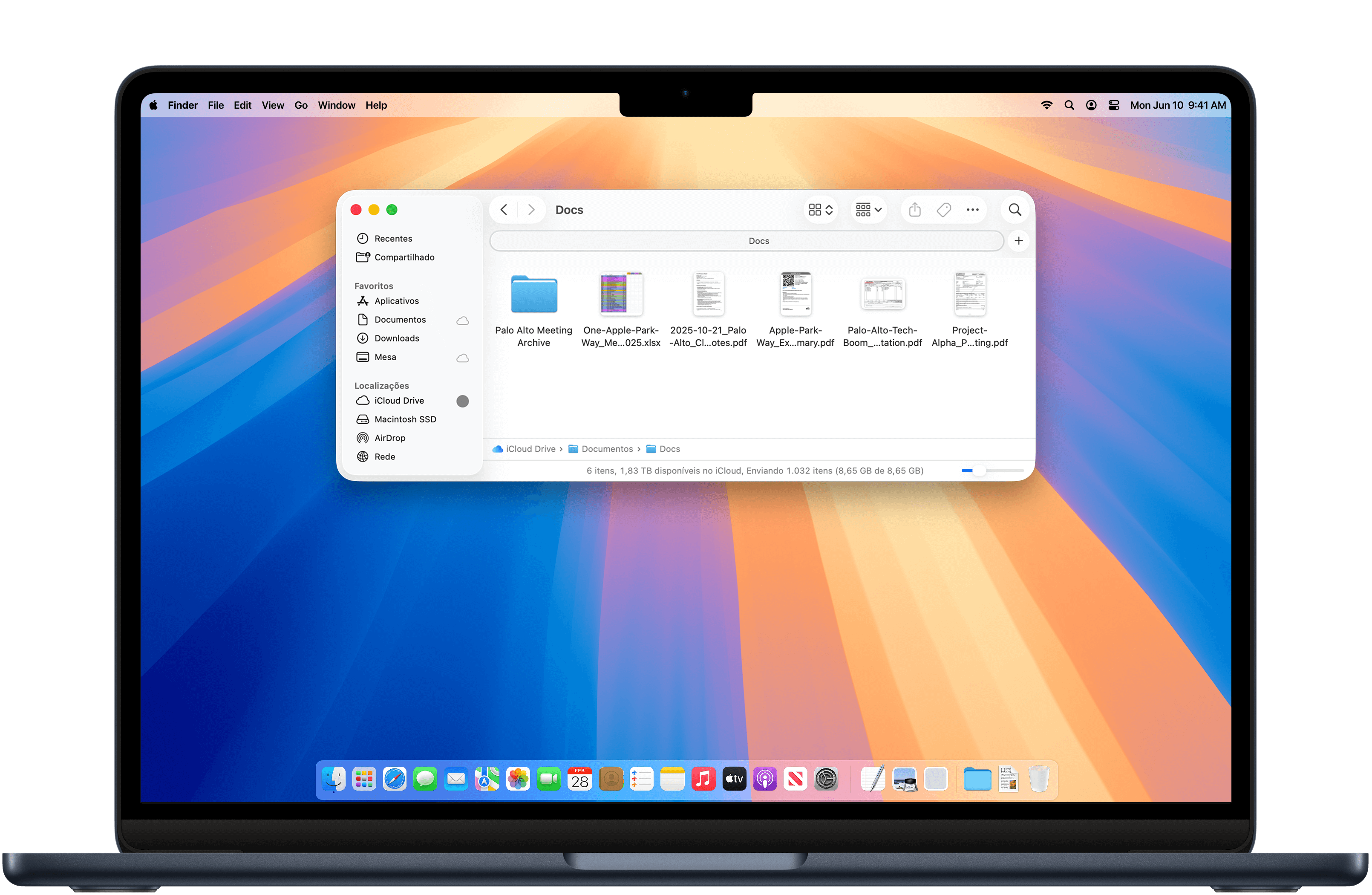Launch Safari from the Dock
Image resolution: width=1372 pixels, height=895 pixels.
click(395, 779)
